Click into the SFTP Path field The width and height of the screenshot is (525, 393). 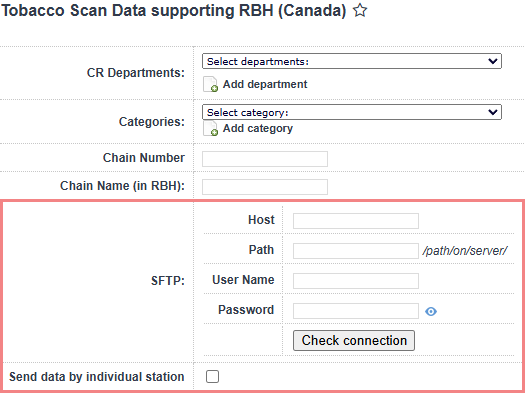click(356, 251)
